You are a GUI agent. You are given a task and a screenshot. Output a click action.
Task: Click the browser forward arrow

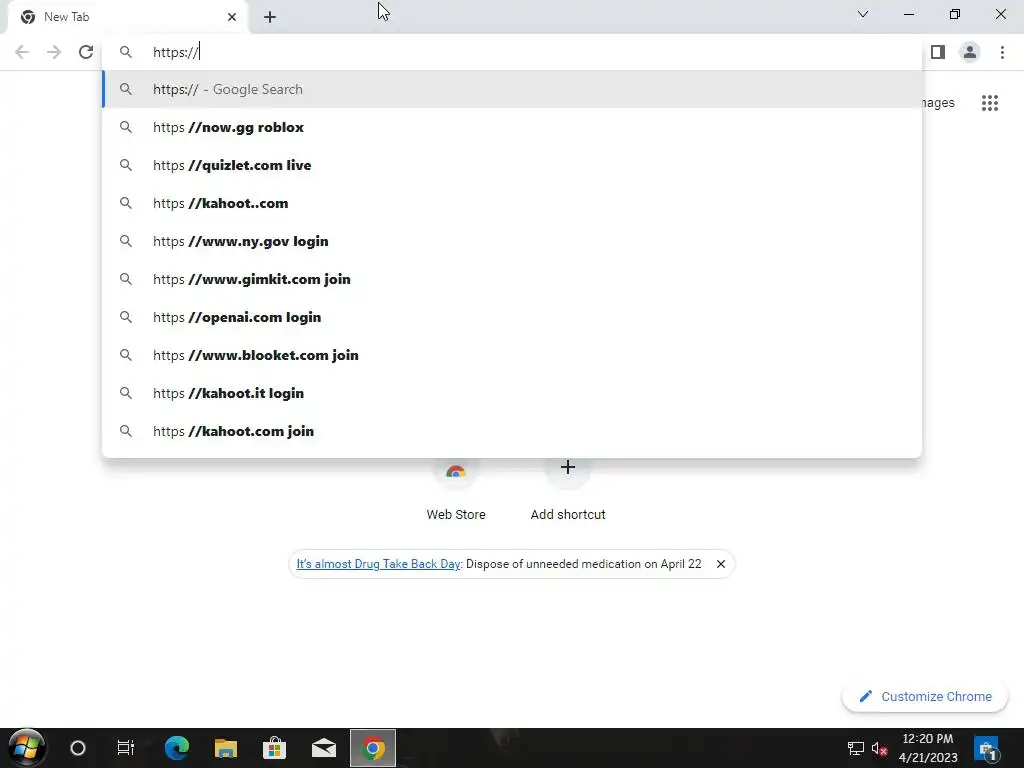[54, 52]
